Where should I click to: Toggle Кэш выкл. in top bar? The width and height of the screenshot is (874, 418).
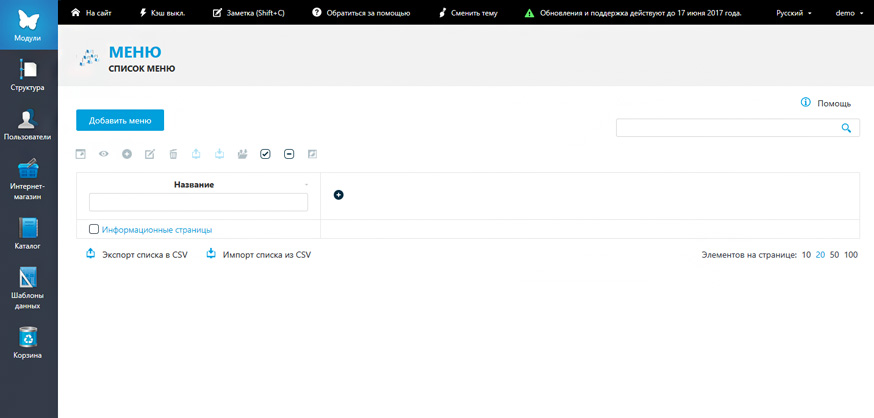coord(161,13)
